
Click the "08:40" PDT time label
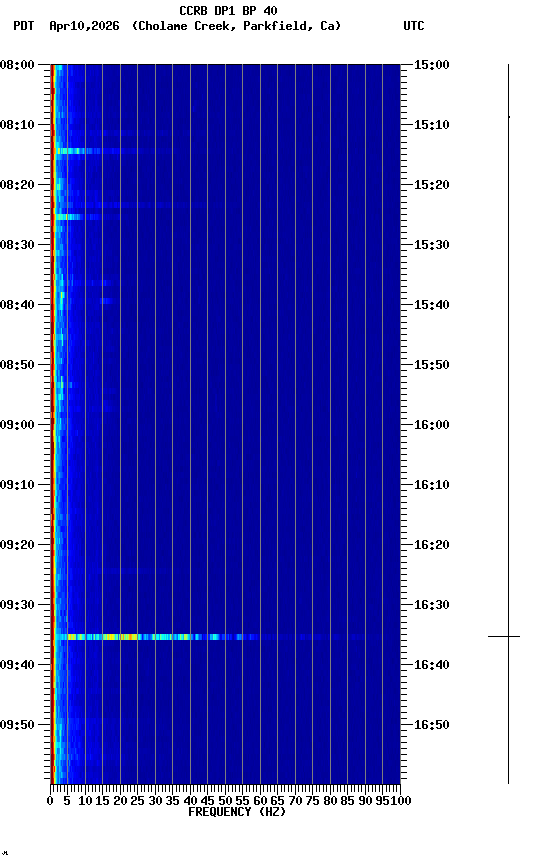(17, 305)
